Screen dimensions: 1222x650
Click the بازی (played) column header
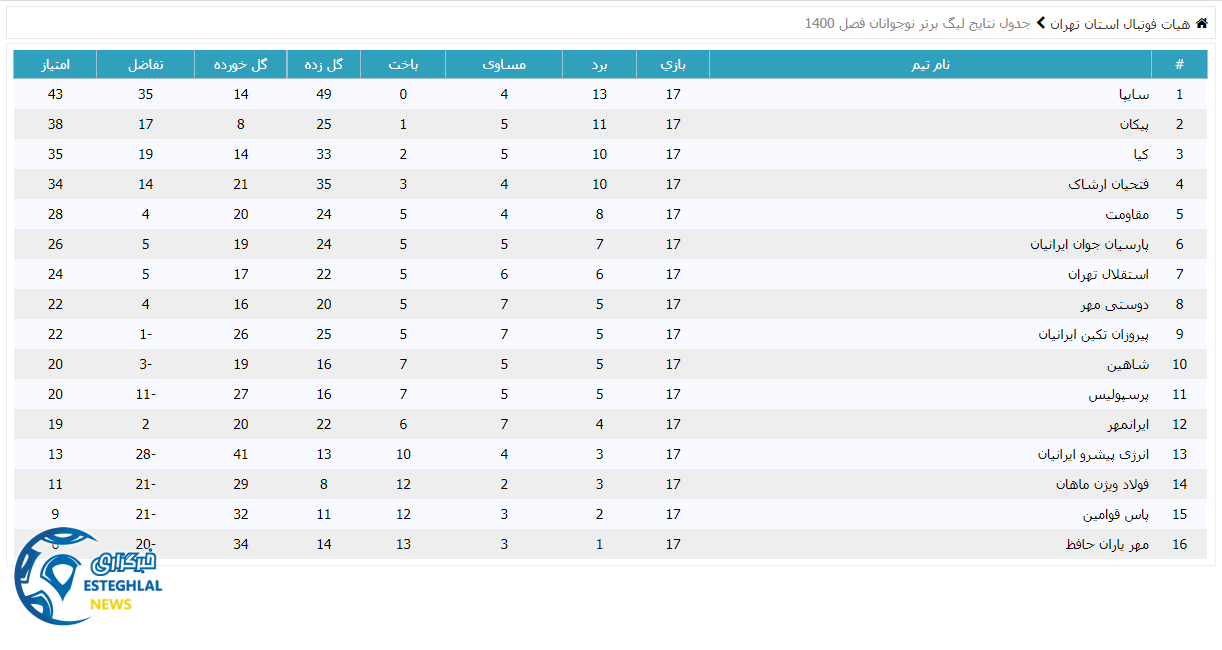pos(673,64)
